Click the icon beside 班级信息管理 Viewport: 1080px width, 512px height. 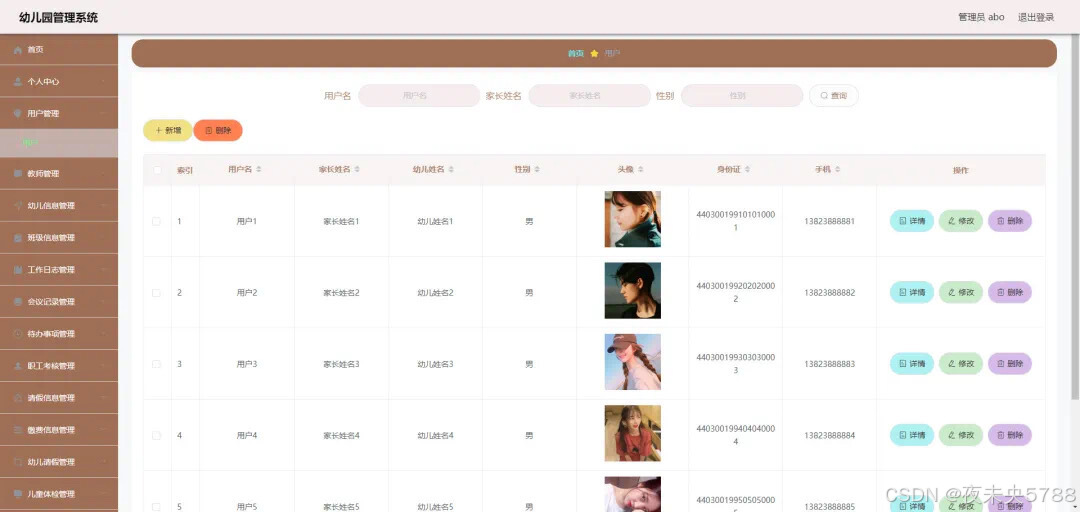click(x=18, y=238)
